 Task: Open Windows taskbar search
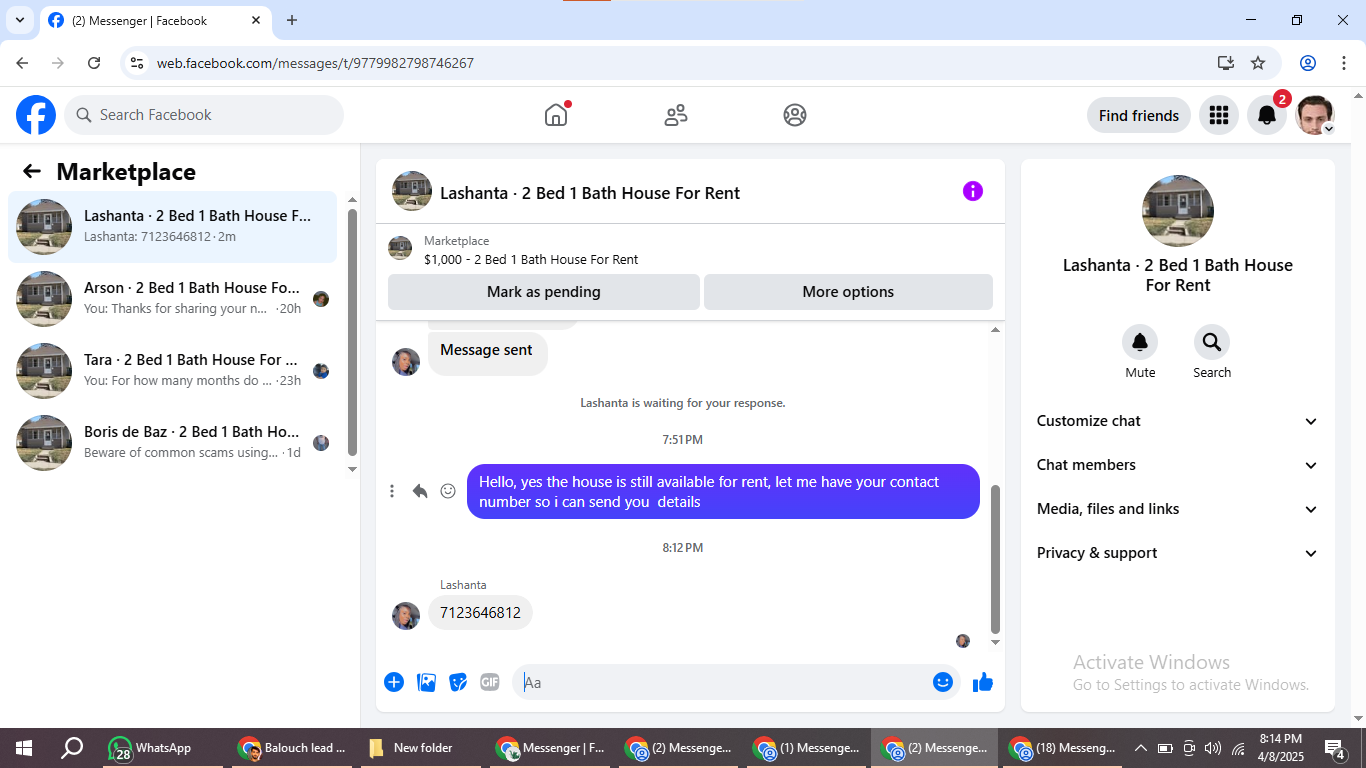click(x=72, y=748)
